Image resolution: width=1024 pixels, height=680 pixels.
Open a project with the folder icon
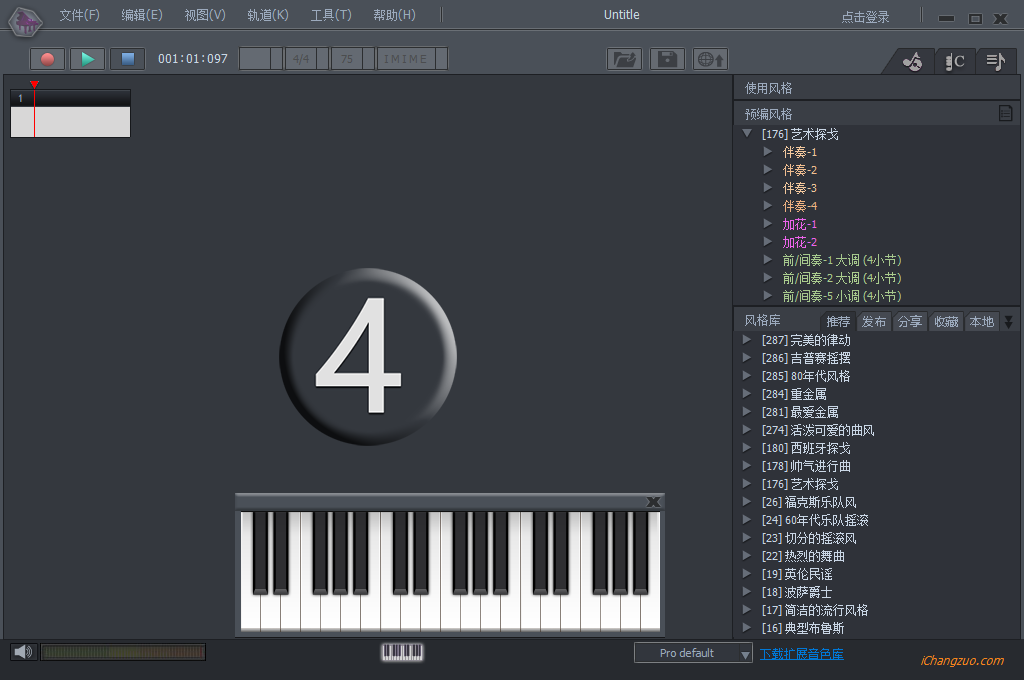click(x=624, y=58)
